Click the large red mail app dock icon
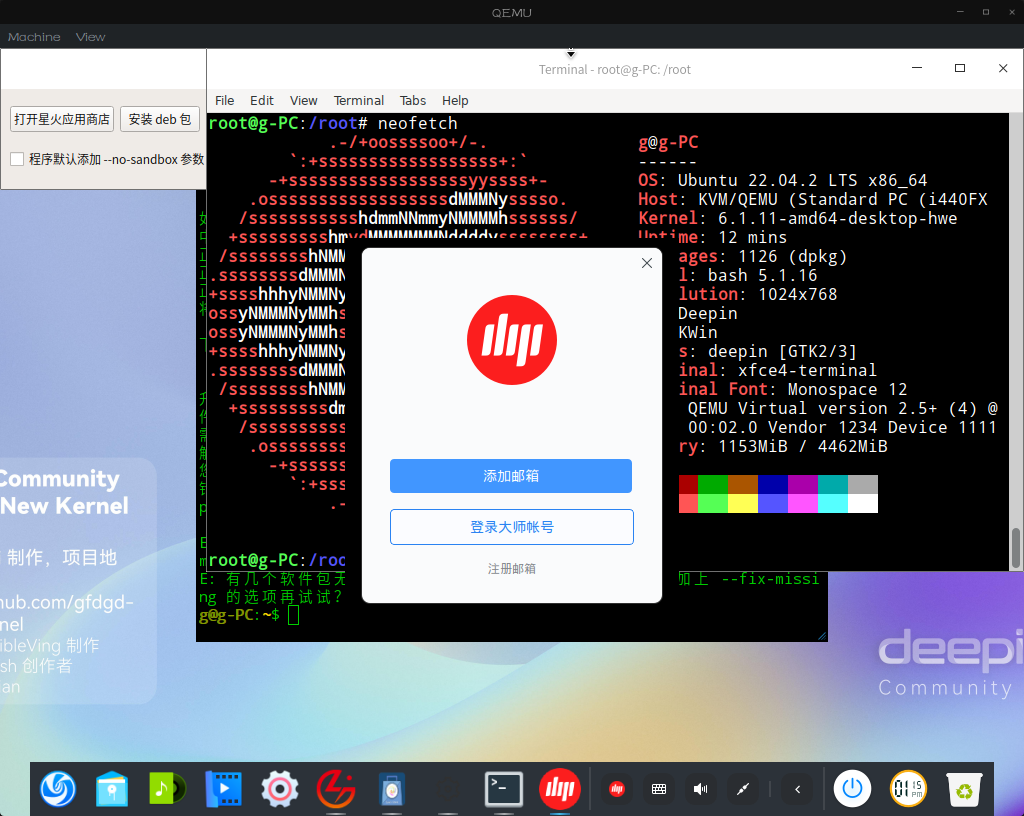Screen dimensions: 1024x816 (560, 789)
